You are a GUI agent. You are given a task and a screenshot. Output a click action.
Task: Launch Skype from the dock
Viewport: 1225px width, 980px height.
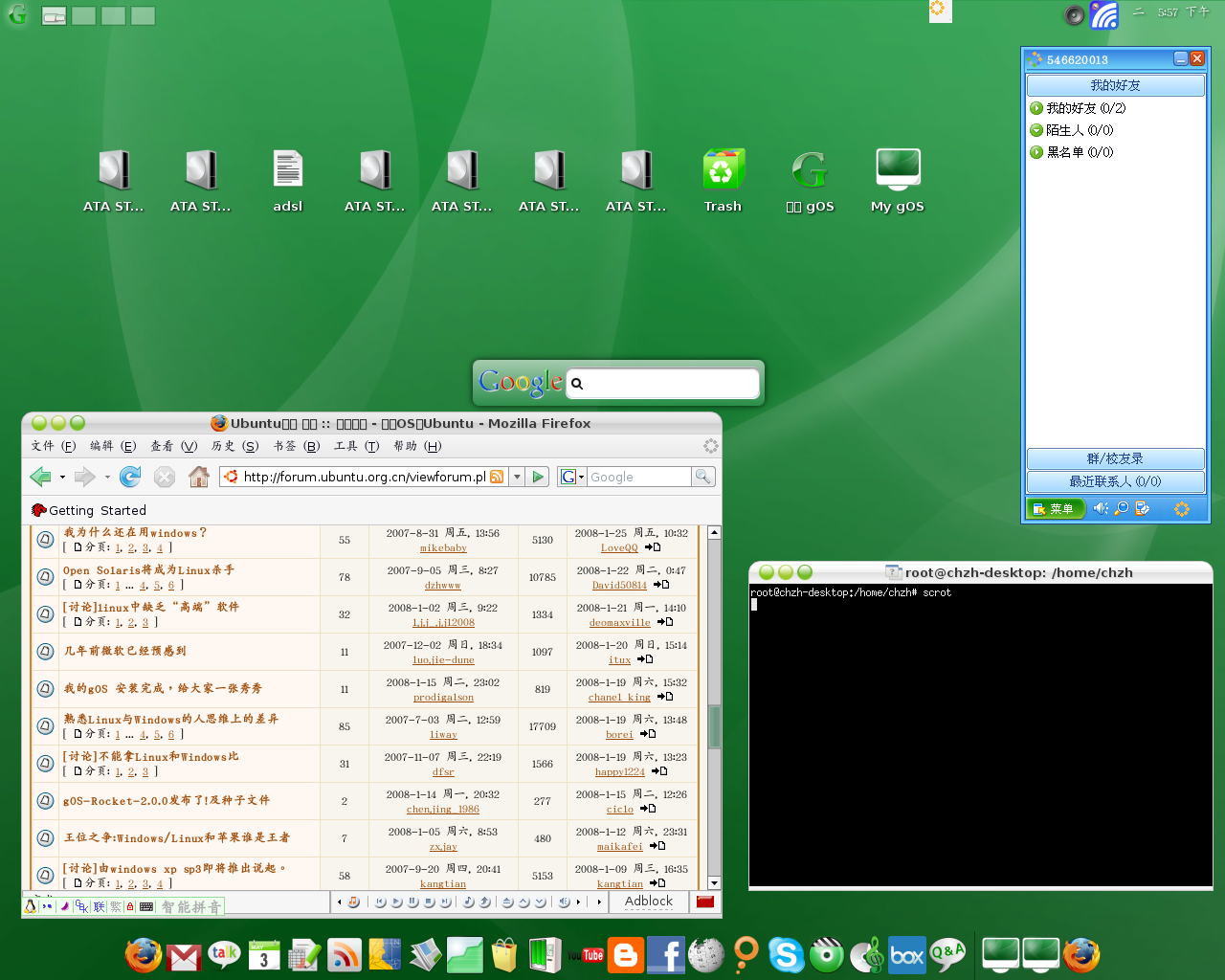787,954
